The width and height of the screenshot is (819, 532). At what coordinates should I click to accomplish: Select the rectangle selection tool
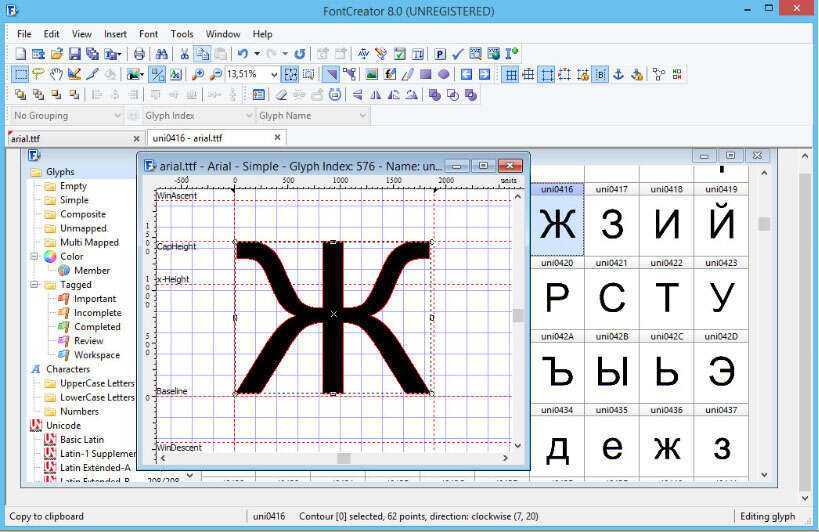20,74
